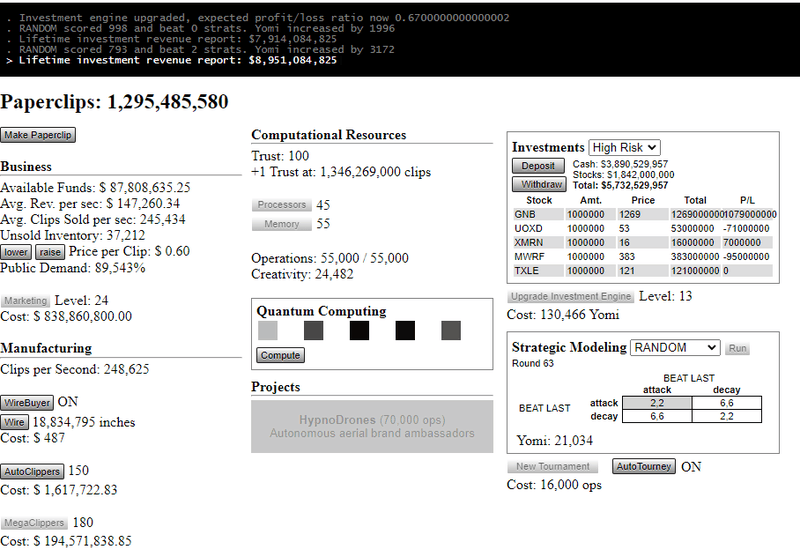The width and height of the screenshot is (800, 557).
Task: Add Memory with trust
Action: coord(282,224)
